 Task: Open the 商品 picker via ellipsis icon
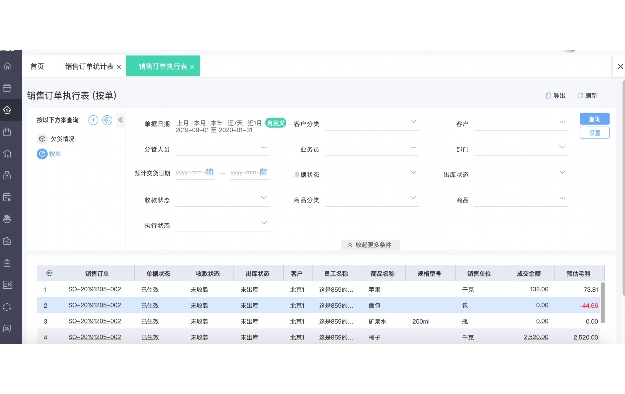(x=562, y=198)
